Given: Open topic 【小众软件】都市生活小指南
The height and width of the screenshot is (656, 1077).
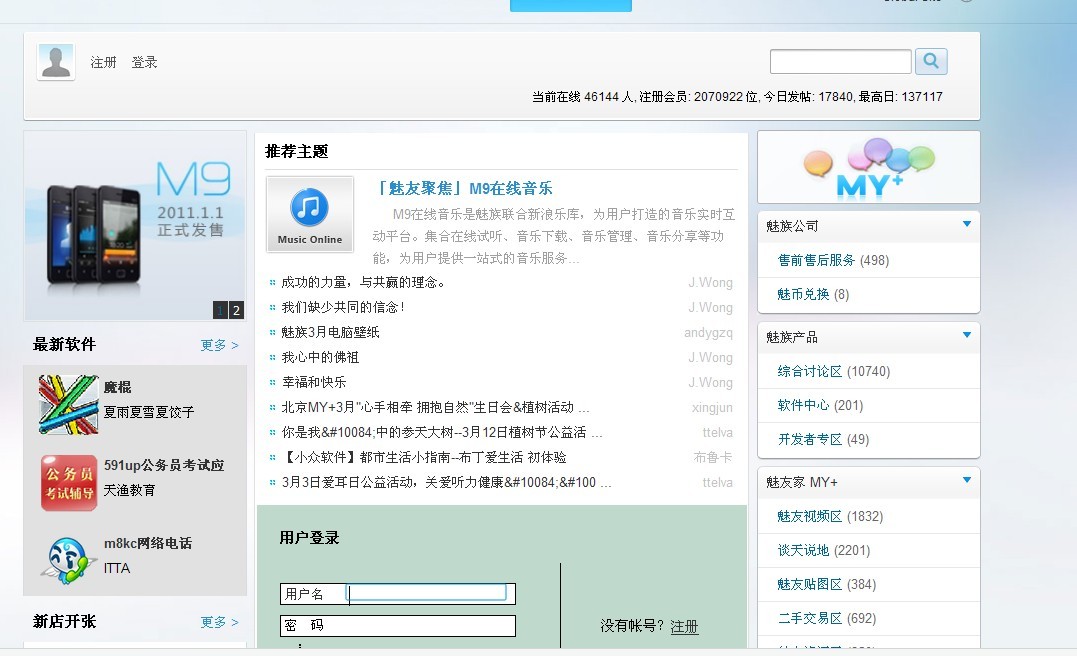Looking at the screenshot, I should [424, 457].
